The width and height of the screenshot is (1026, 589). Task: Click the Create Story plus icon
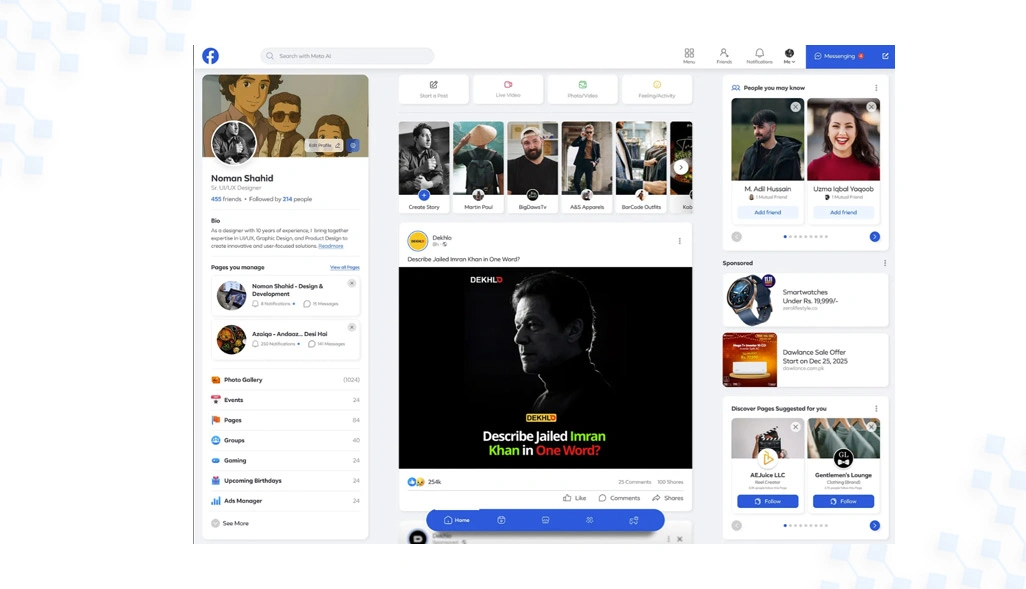coord(424,195)
